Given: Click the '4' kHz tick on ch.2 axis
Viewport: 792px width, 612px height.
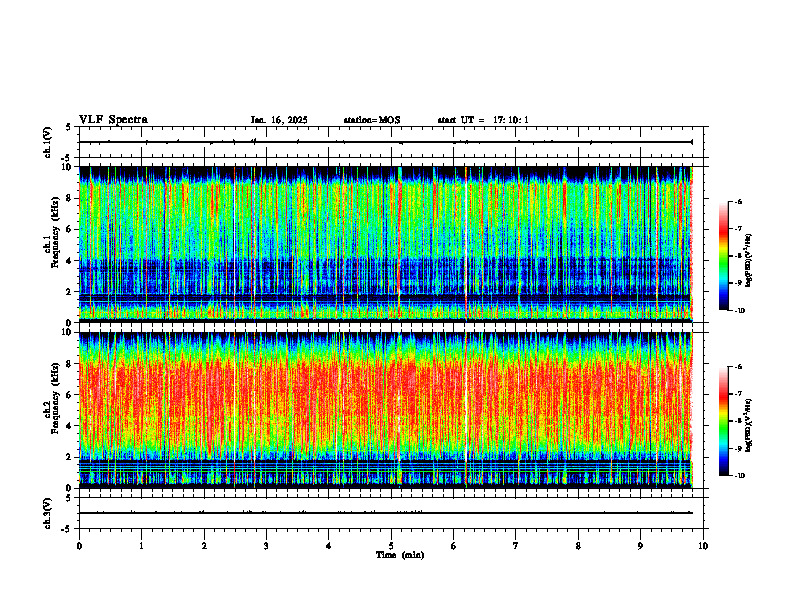Looking at the screenshot, I should 70,426.
